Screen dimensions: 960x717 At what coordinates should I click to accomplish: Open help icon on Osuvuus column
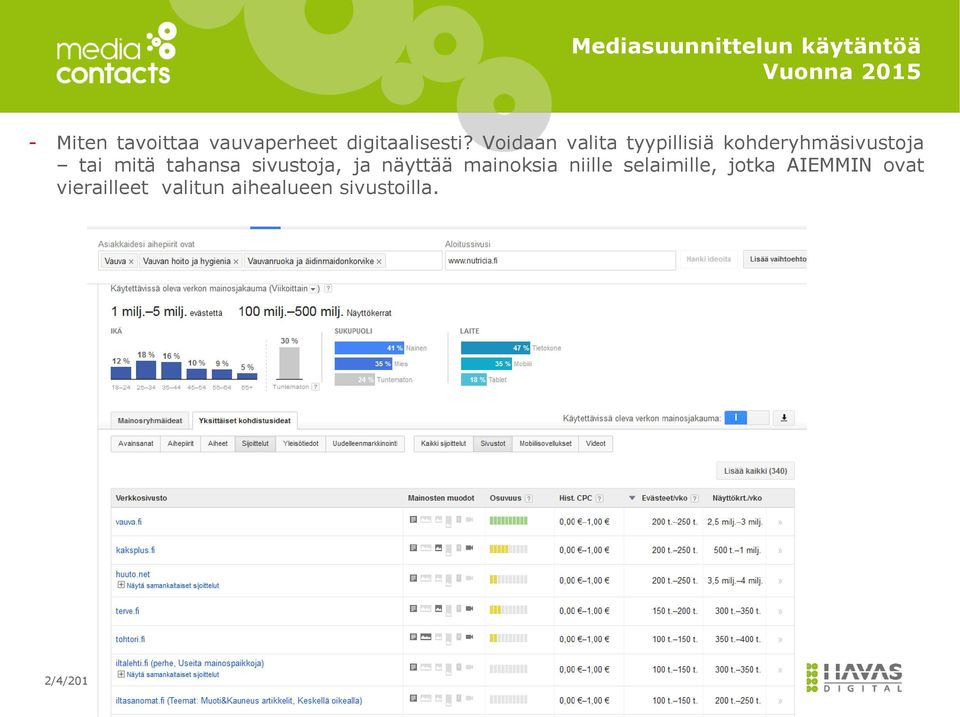click(529, 498)
